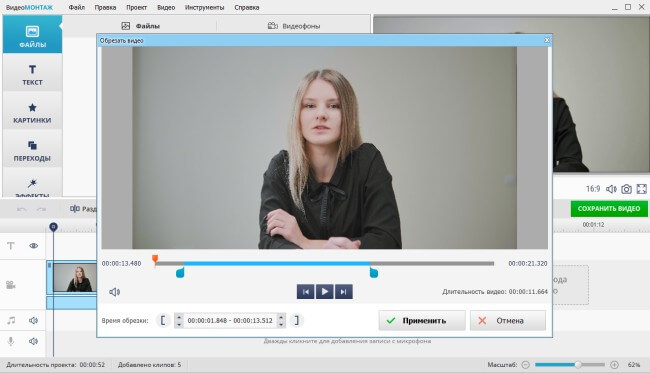The image size is (650, 373).
Task: Decrease start time with down stepper
Action: point(179,324)
